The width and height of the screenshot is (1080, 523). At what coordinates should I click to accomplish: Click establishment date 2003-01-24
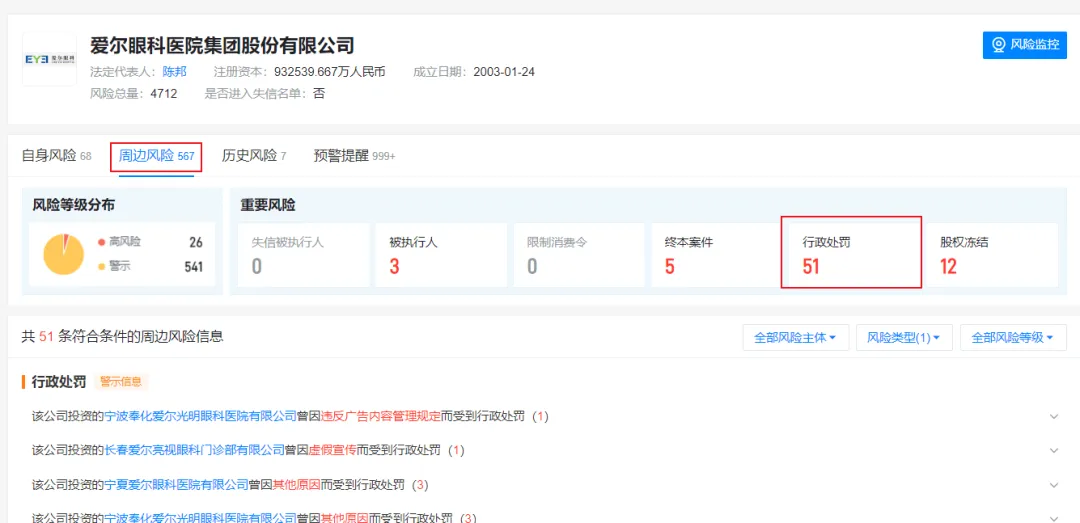coord(504,72)
